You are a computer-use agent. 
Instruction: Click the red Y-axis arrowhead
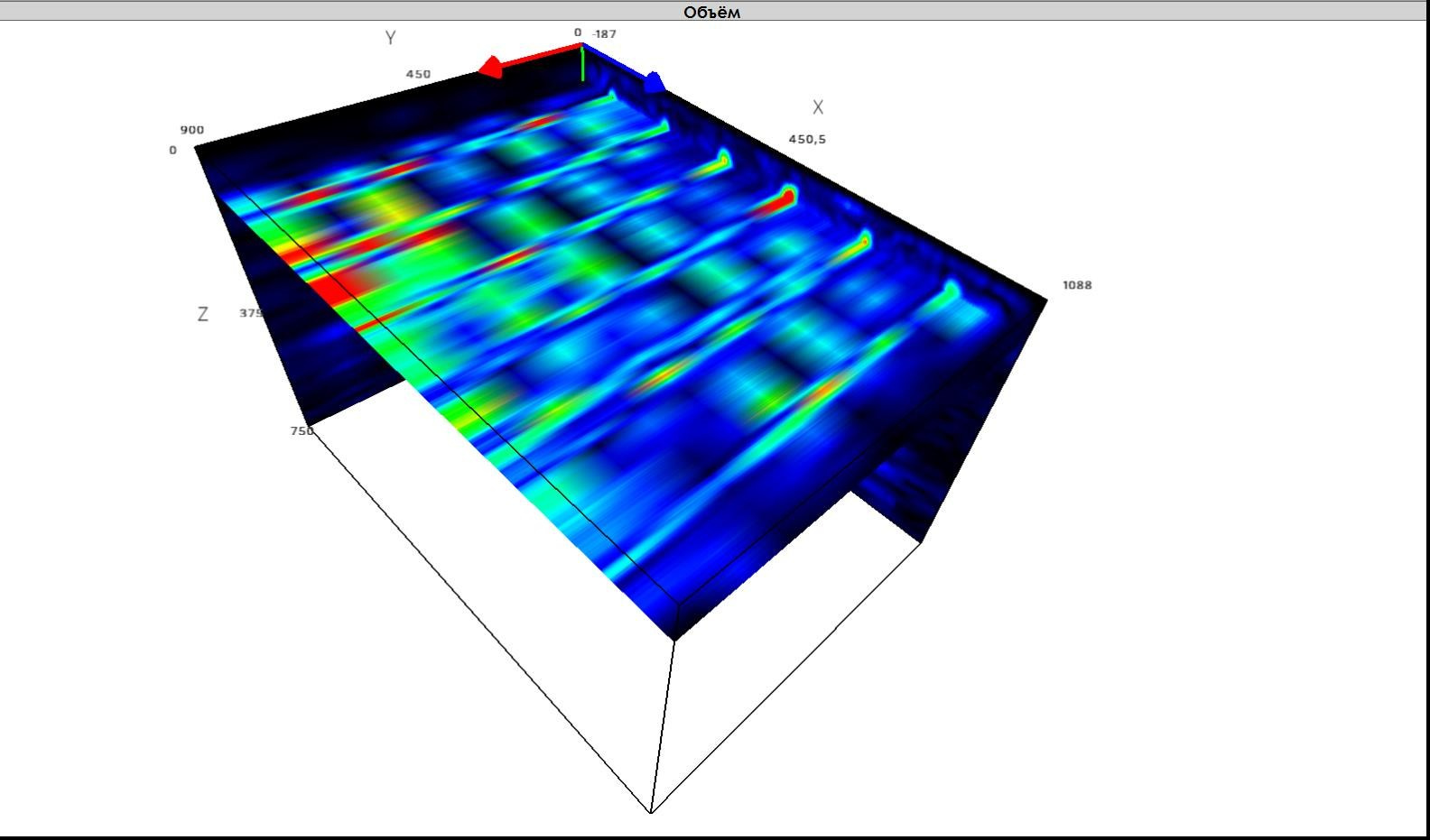[x=491, y=68]
